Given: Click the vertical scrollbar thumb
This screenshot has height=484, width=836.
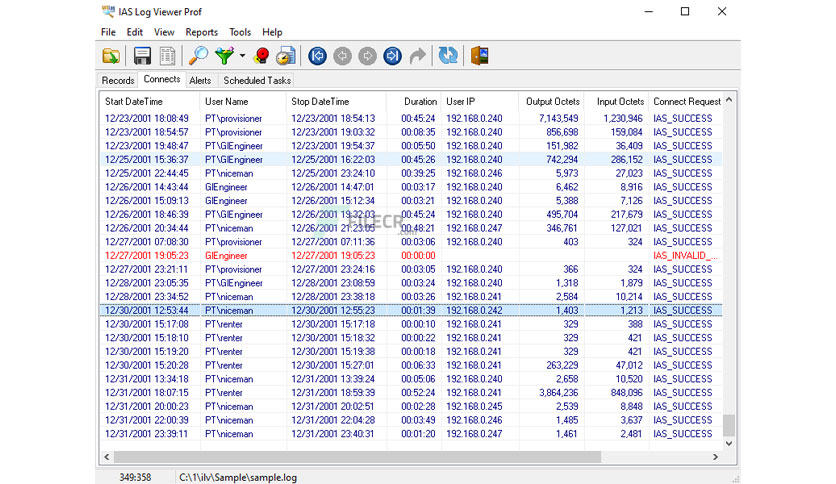Looking at the screenshot, I should coord(729,425).
